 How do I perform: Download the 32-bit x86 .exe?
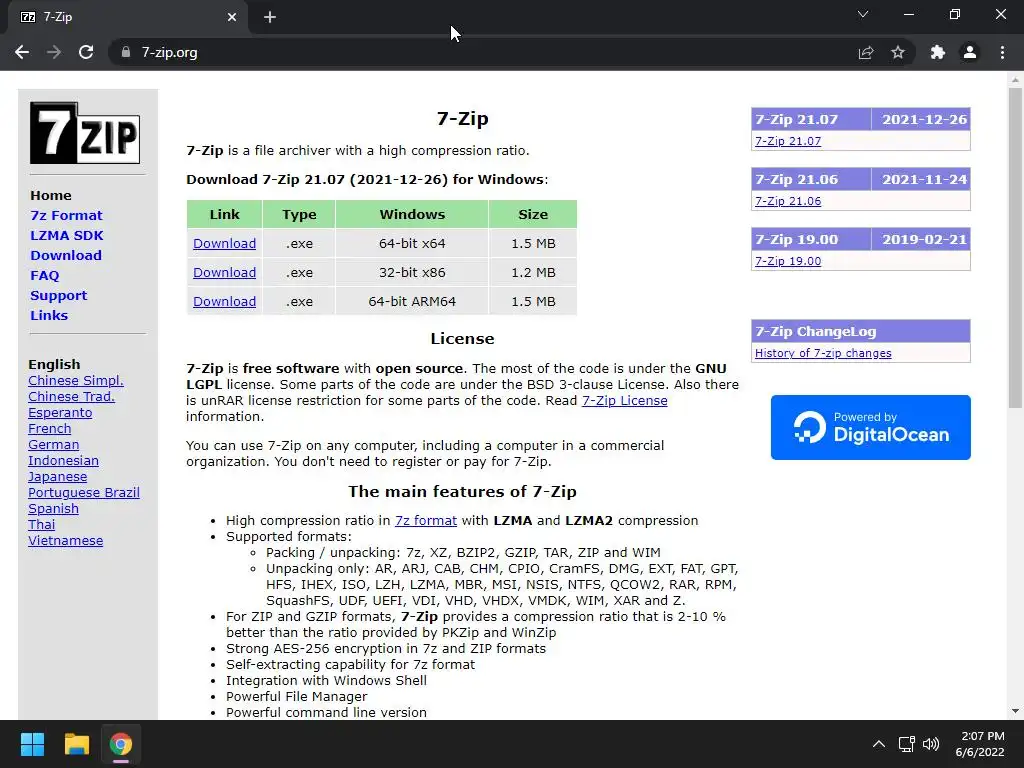[x=224, y=272]
